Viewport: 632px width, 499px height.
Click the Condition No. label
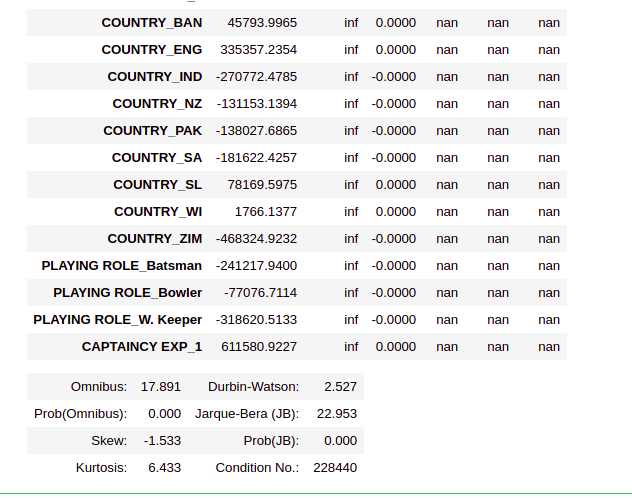(257, 468)
